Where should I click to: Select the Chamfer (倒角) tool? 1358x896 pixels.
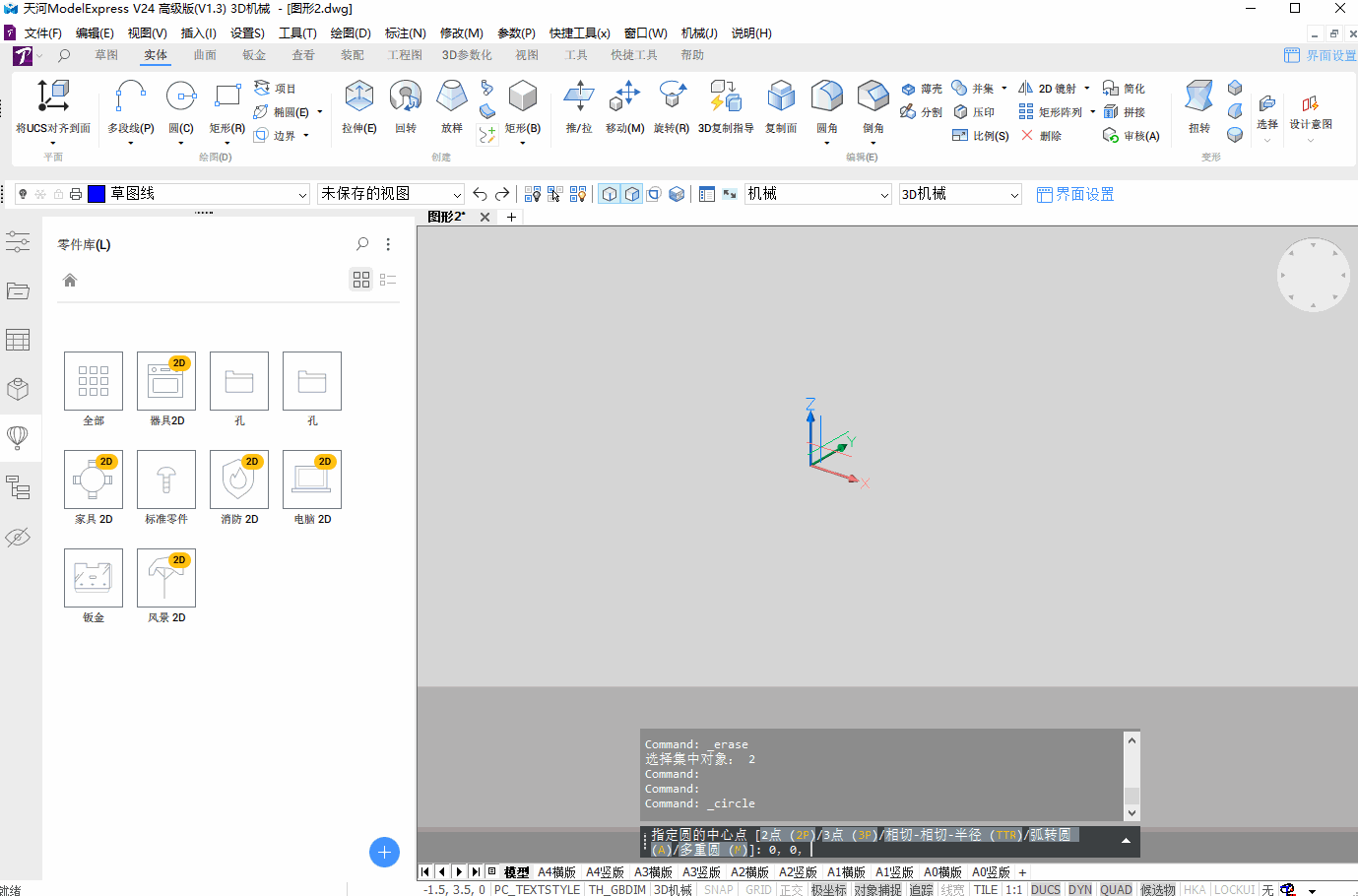click(873, 106)
